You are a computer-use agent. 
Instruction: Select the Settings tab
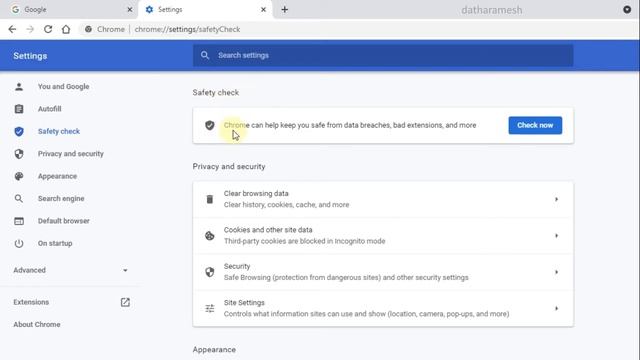click(x=206, y=9)
